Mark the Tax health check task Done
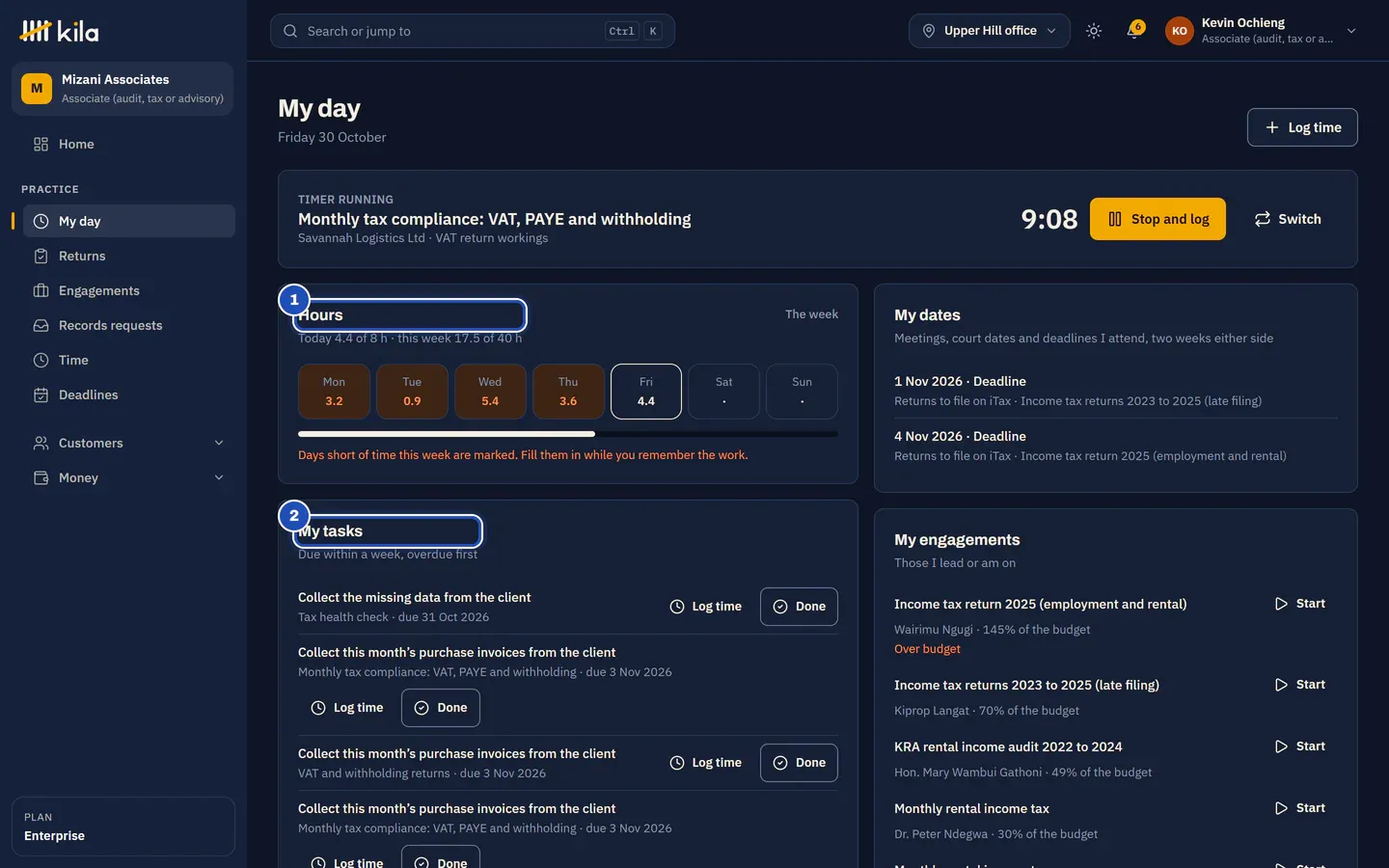The height and width of the screenshot is (868, 1389). click(x=799, y=607)
